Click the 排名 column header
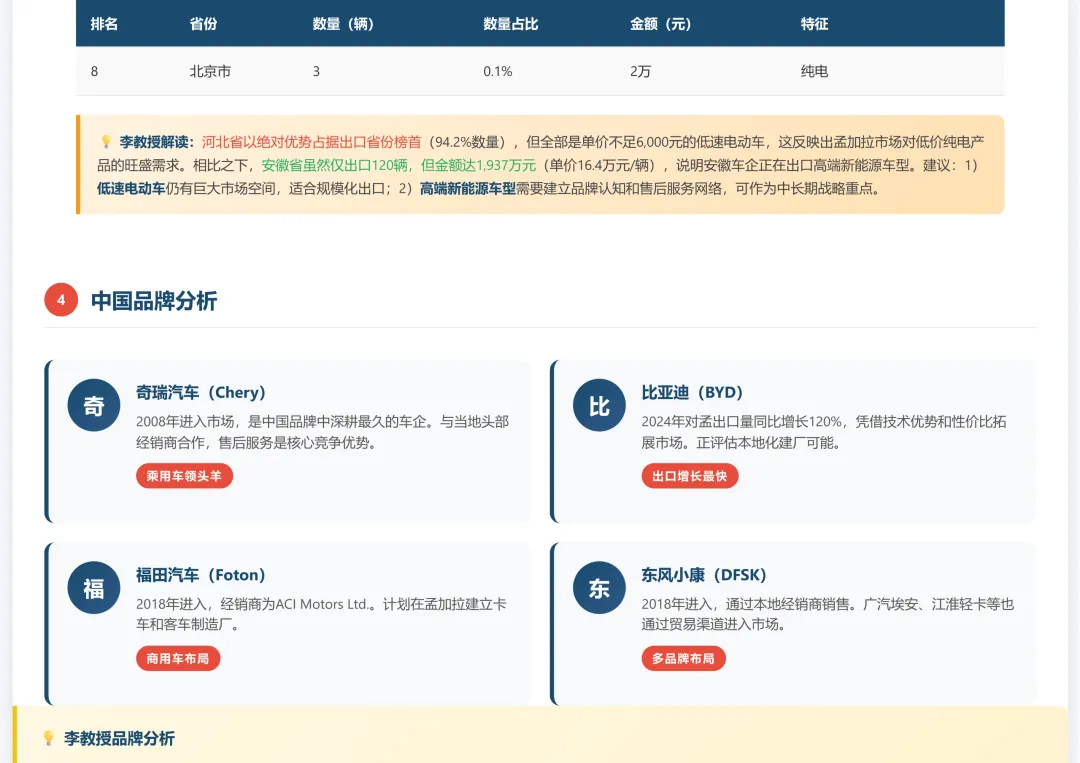 [104, 24]
